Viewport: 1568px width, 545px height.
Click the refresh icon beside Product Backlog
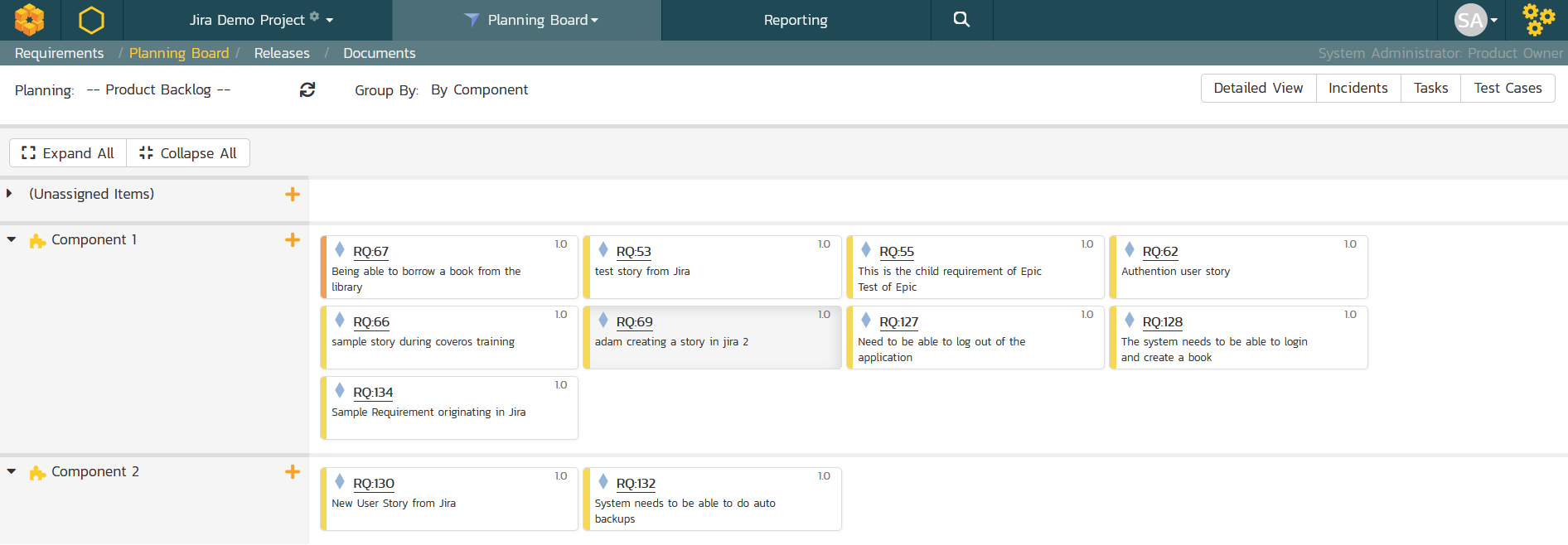[x=307, y=89]
